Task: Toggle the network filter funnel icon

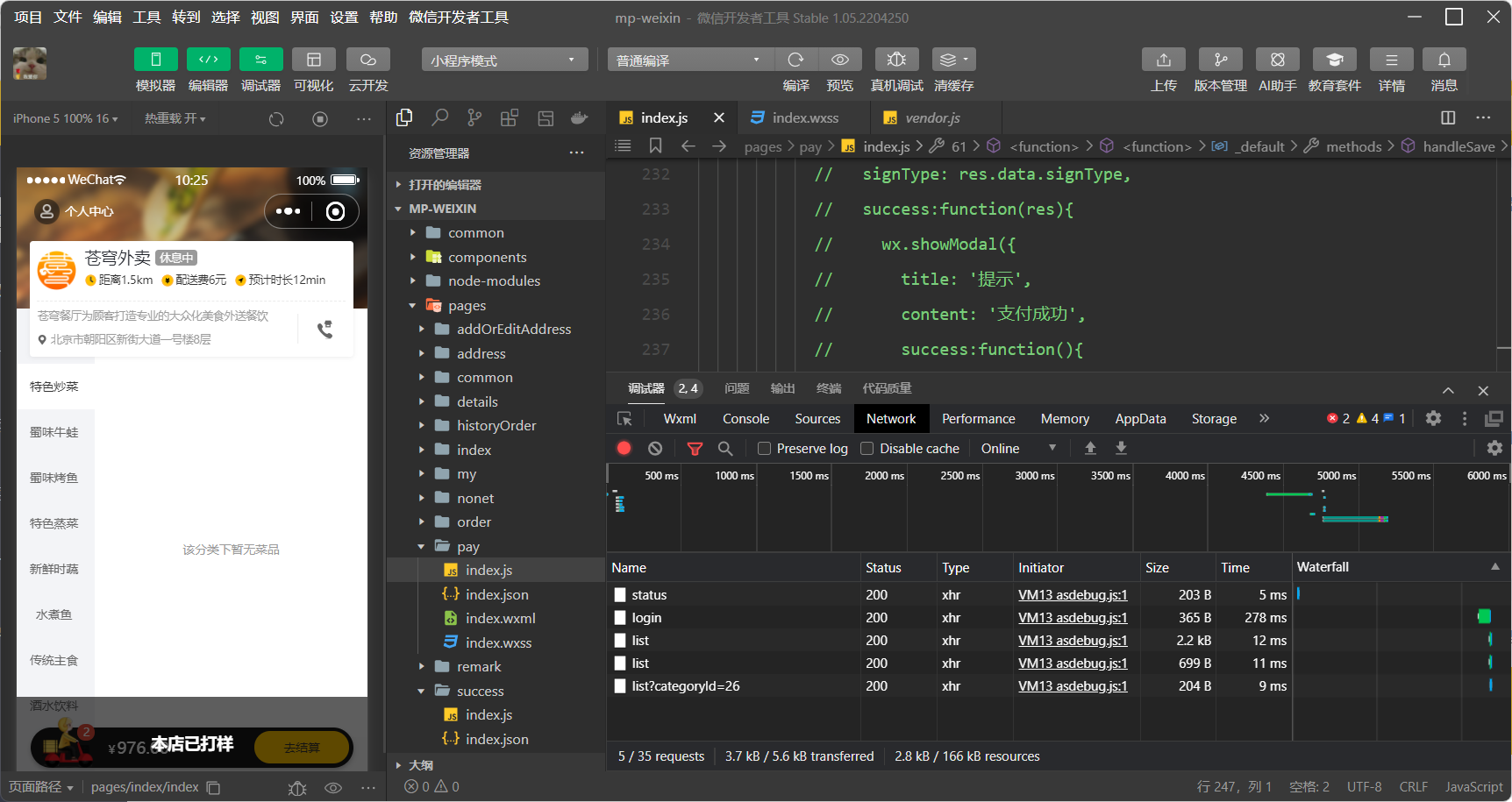Action: pyautogui.click(x=695, y=448)
